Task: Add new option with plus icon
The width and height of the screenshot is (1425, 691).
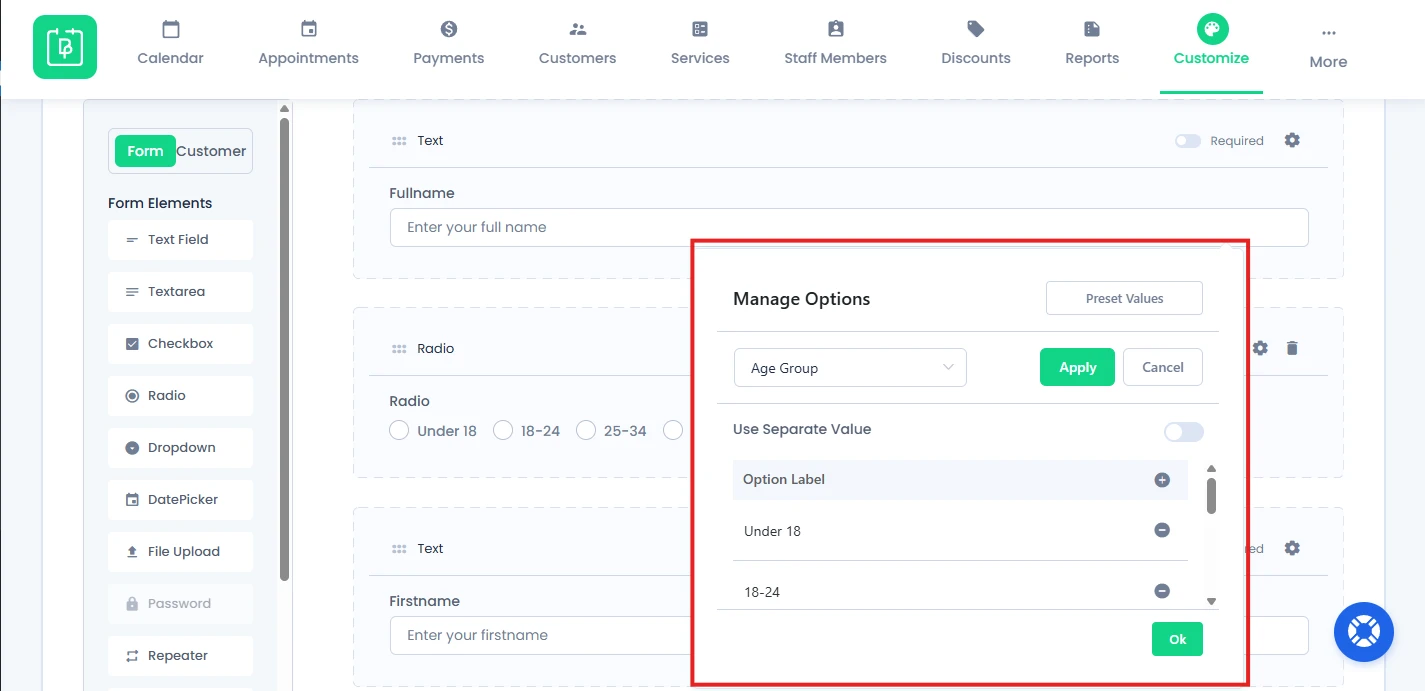Action: click(x=1162, y=480)
